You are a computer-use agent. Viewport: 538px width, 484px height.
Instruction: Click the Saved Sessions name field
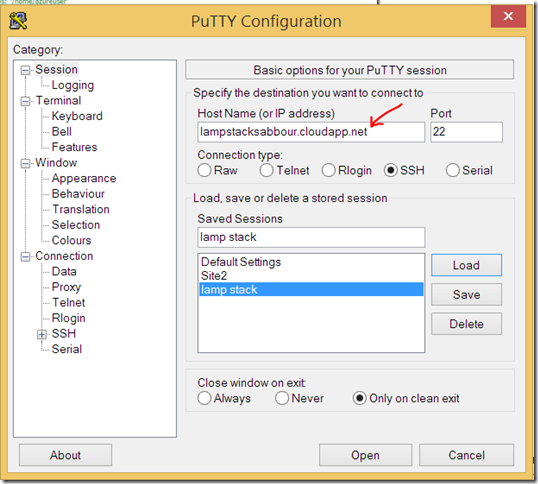pyautogui.click(x=311, y=237)
